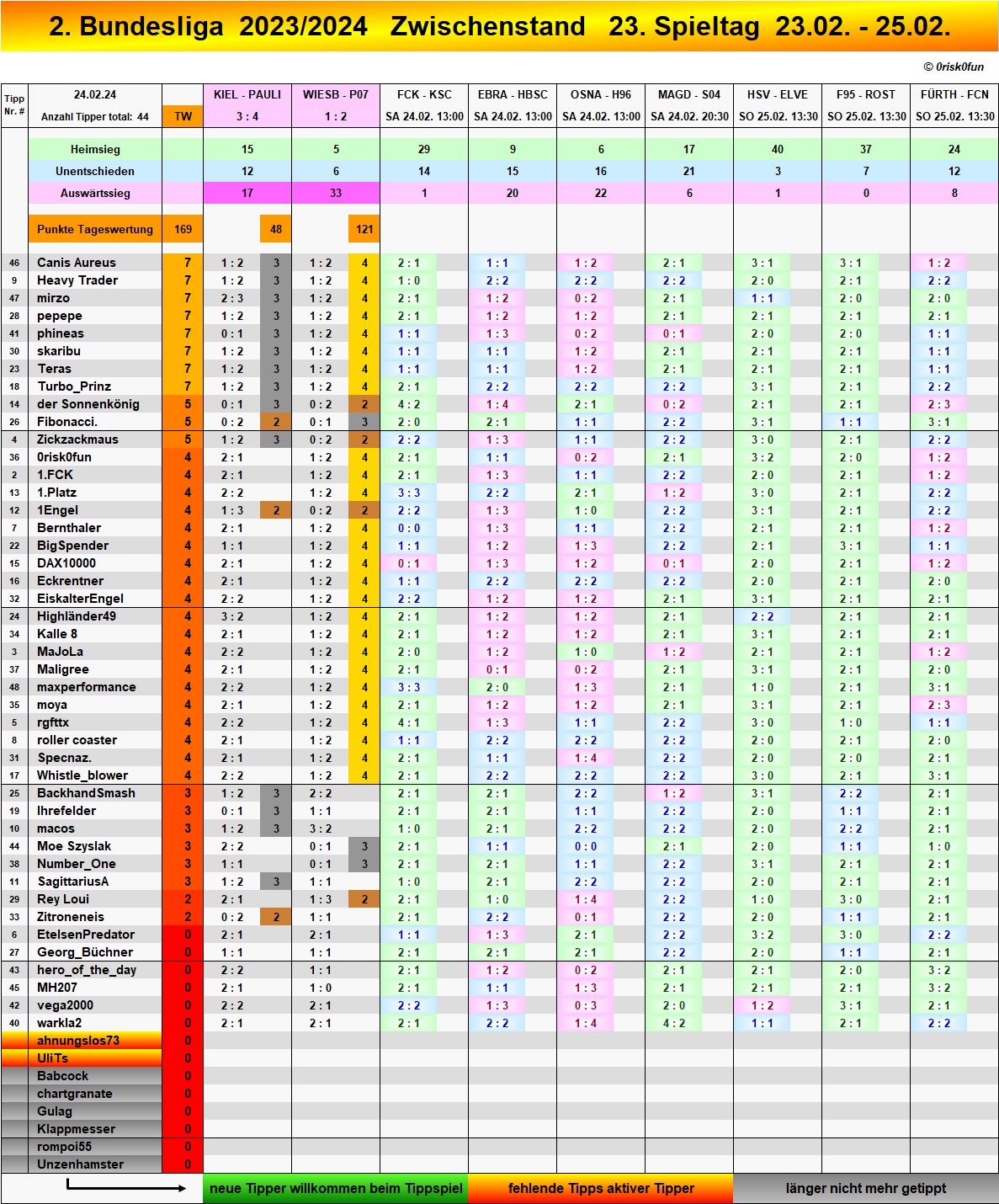Image resolution: width=999 pixels, height=1204 pixels.
Task: Click legend 'neue Tipper willkommen beim Tippspiel'
Action: pos(336,1188)
